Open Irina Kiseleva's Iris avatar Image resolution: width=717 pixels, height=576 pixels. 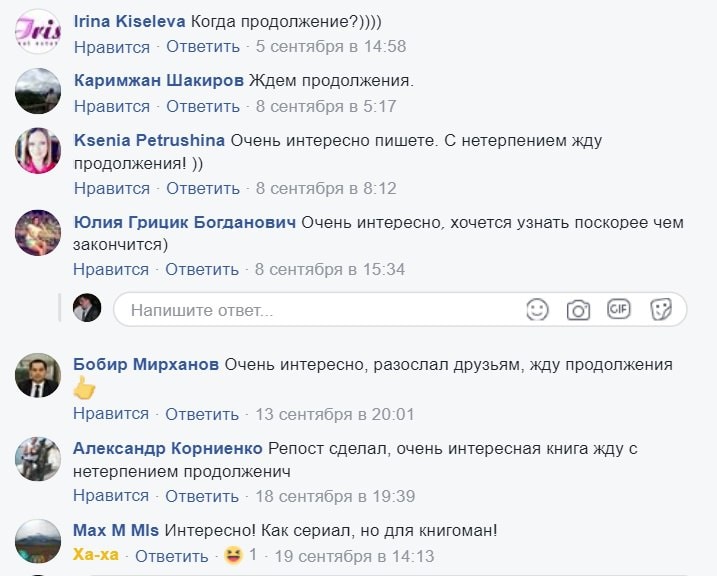38,32
